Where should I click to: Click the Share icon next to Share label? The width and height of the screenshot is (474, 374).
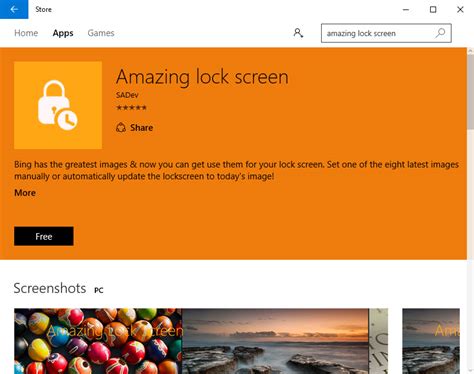click(x=121, y=127)
